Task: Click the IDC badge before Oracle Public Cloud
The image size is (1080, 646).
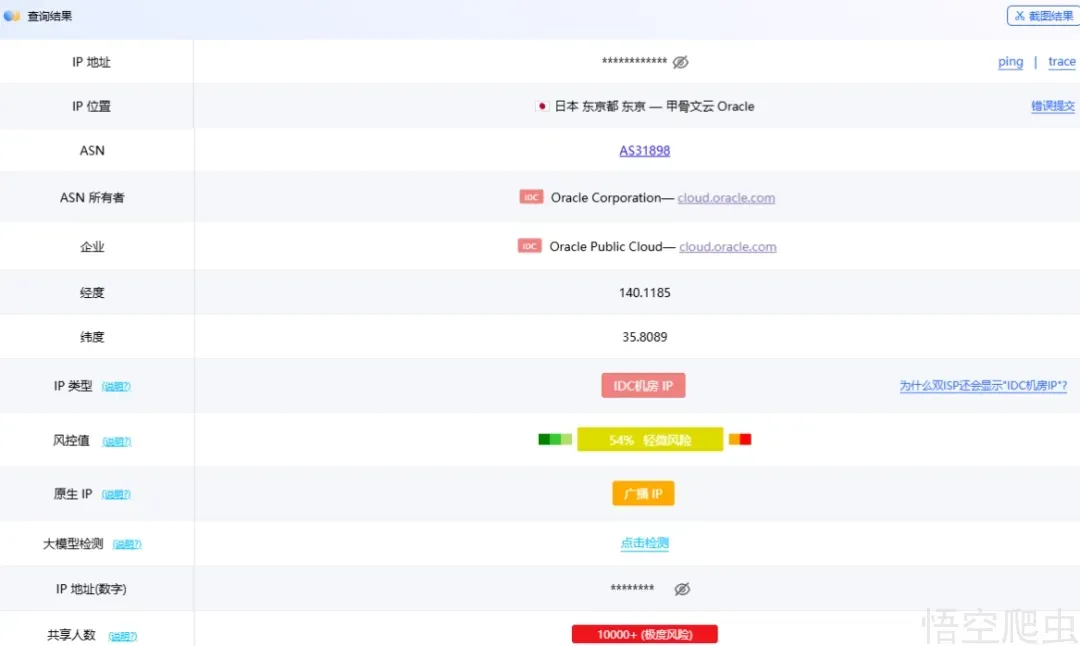Action: click(530, 246)
